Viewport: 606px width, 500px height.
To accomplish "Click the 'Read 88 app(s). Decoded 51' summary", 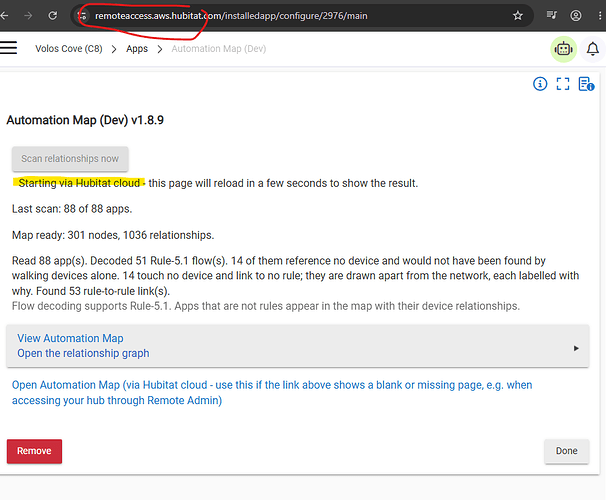I will pos(296,276).
